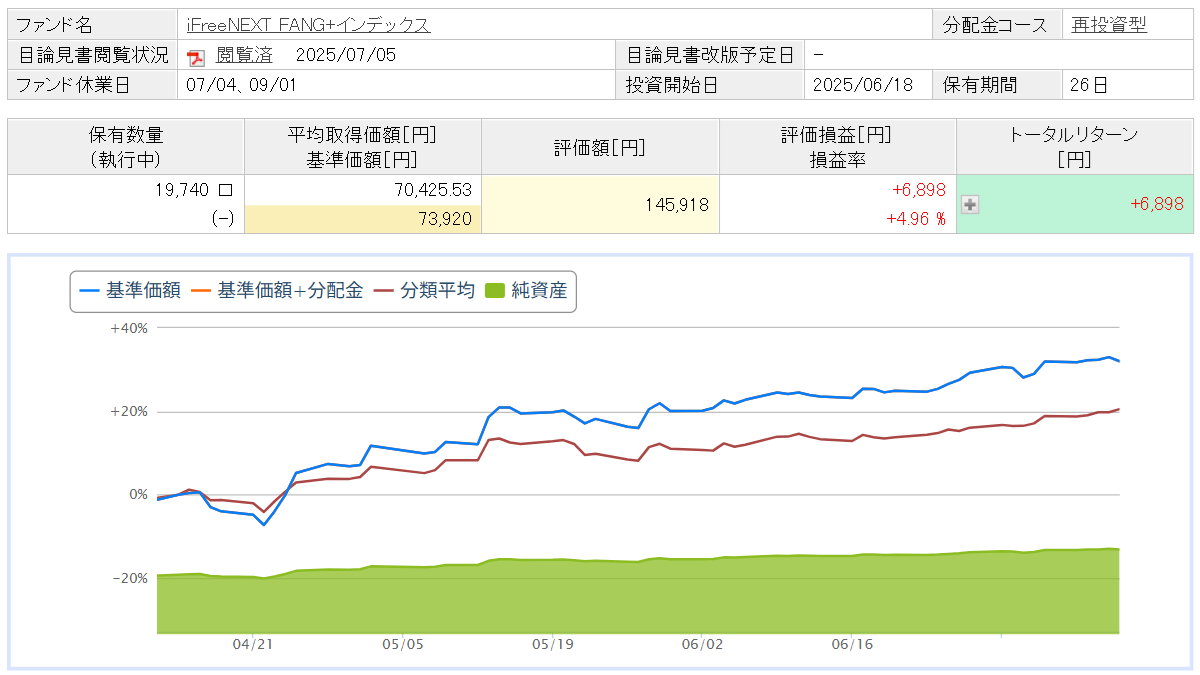The width and height of the screenshot is (1200, 675).
Task: Open the iFreeNEXT FANG+インデックス fund link
Action: coord(308,26)
